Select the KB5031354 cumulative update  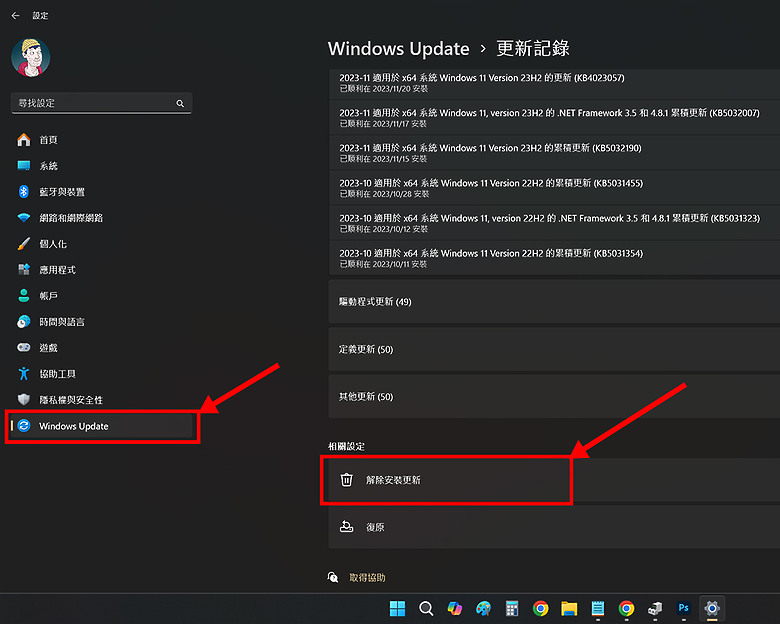(554, 258)
